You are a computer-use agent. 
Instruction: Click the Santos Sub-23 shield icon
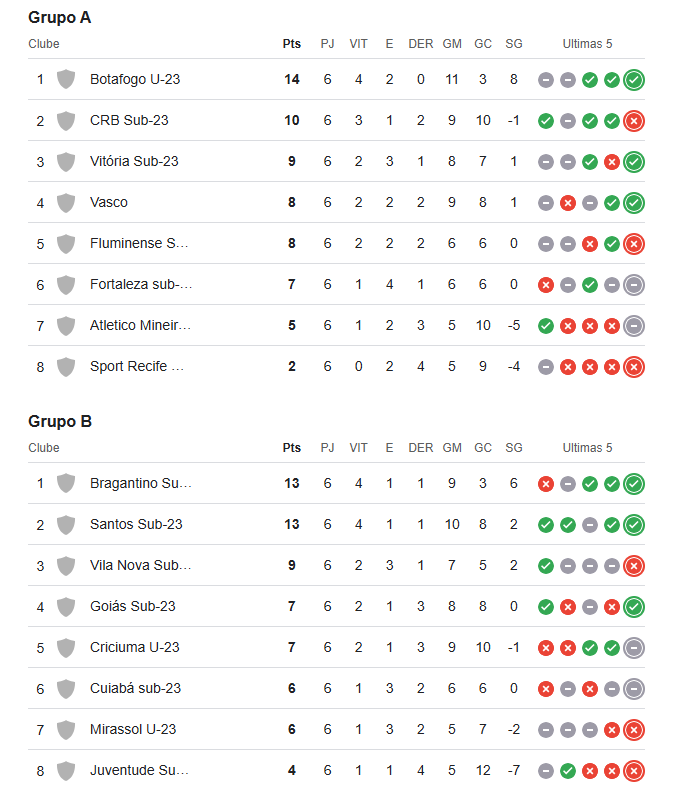66,525
